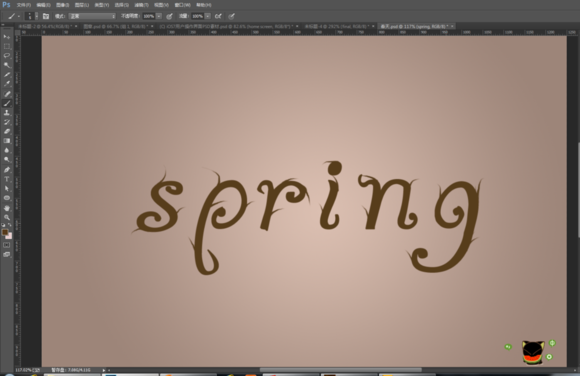Image resolution: width=580 pixels, height=376 pixels.
Task: Open the blend mode dropdown
Action: [x=92, y=16]
